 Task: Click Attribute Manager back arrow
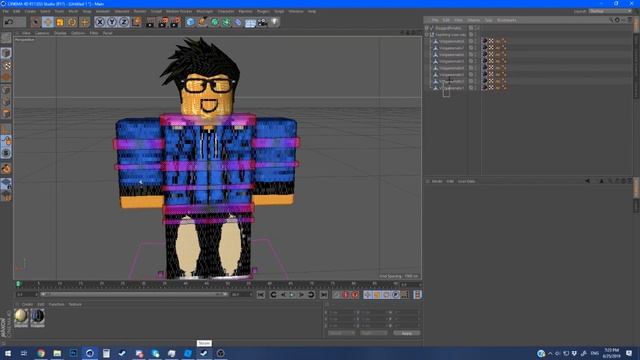pyautogui.click(x=587, y=181)
